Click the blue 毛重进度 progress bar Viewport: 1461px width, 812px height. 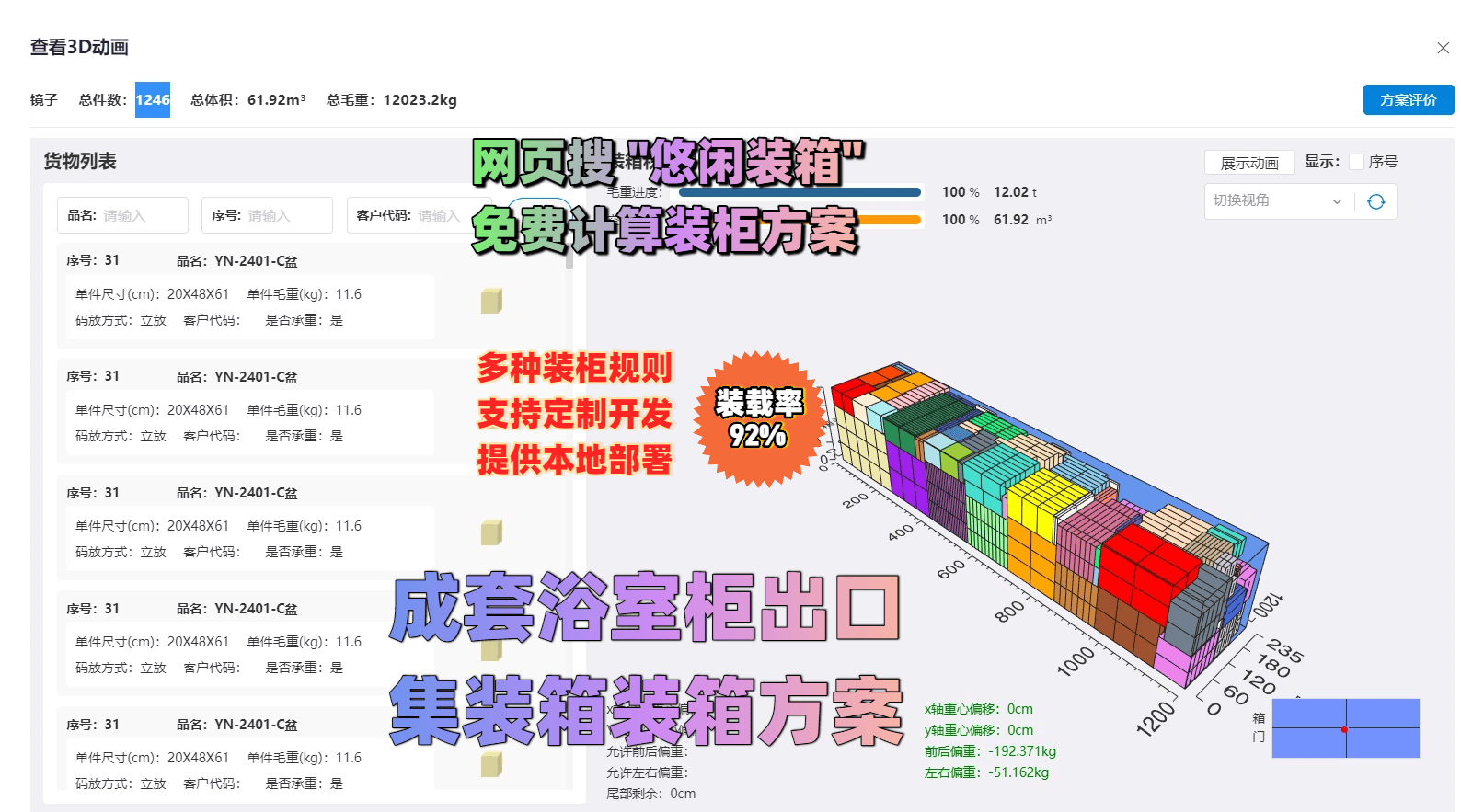[x=799, y=192]
